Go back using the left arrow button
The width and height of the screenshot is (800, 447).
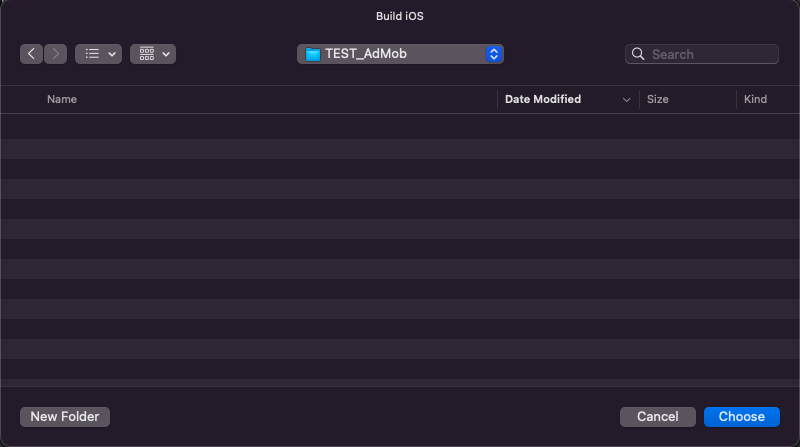click(x=32, y=54)
